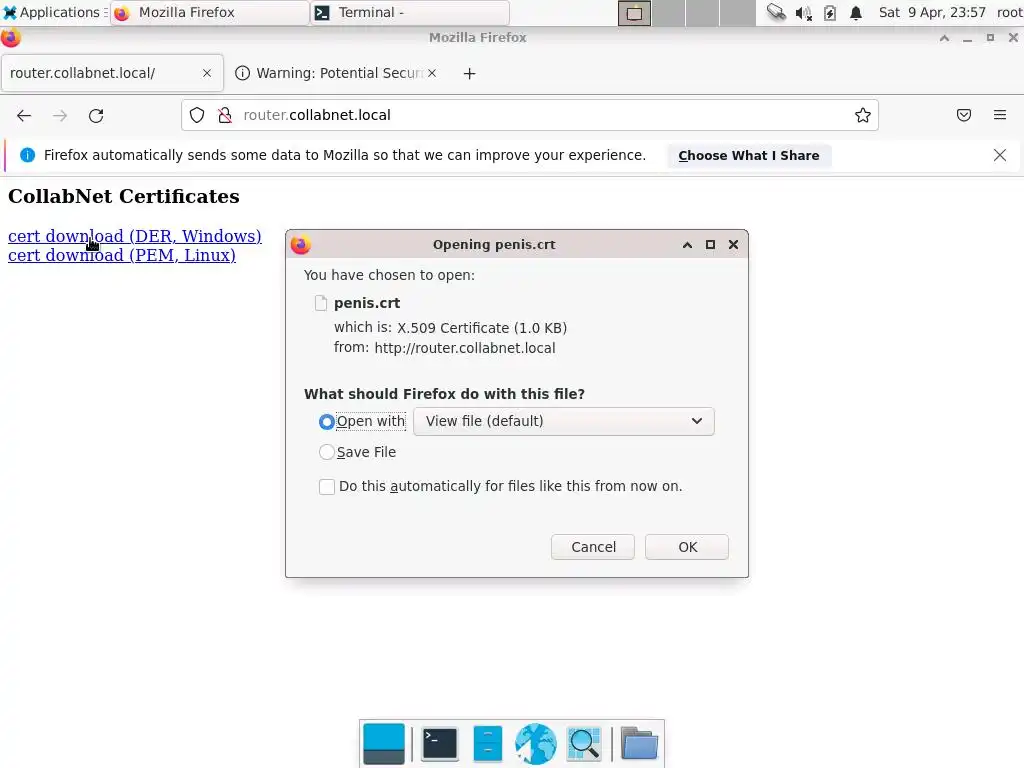
Task: Expand the View file (default) dropdown
Action: 564,421
